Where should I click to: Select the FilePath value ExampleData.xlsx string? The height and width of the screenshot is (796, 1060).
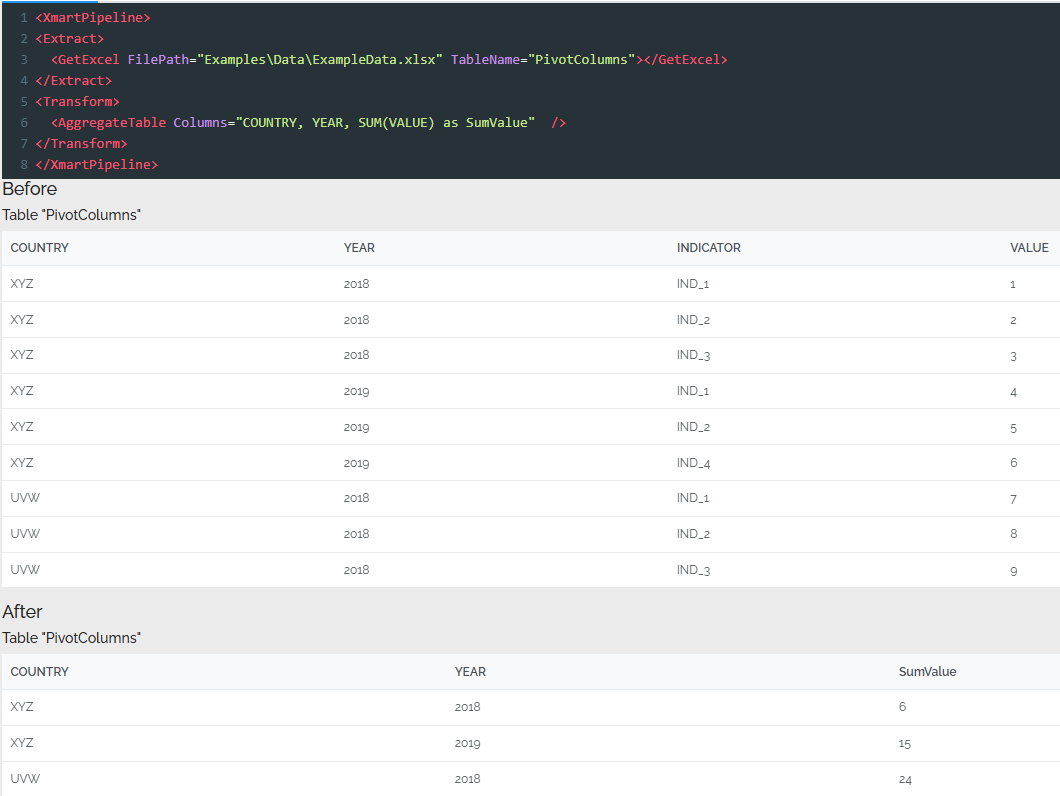click(x=320, y=60)
